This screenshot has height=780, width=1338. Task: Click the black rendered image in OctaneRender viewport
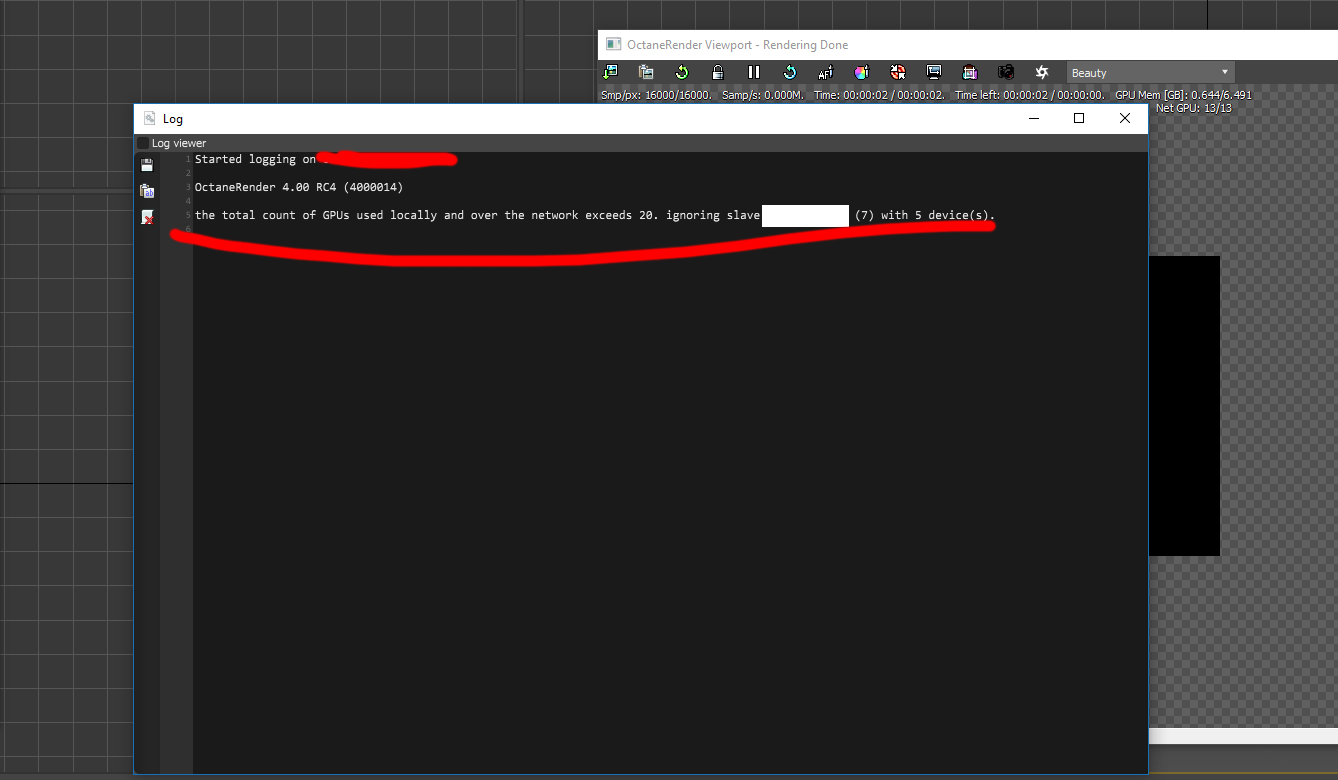tap(1184, 406)
